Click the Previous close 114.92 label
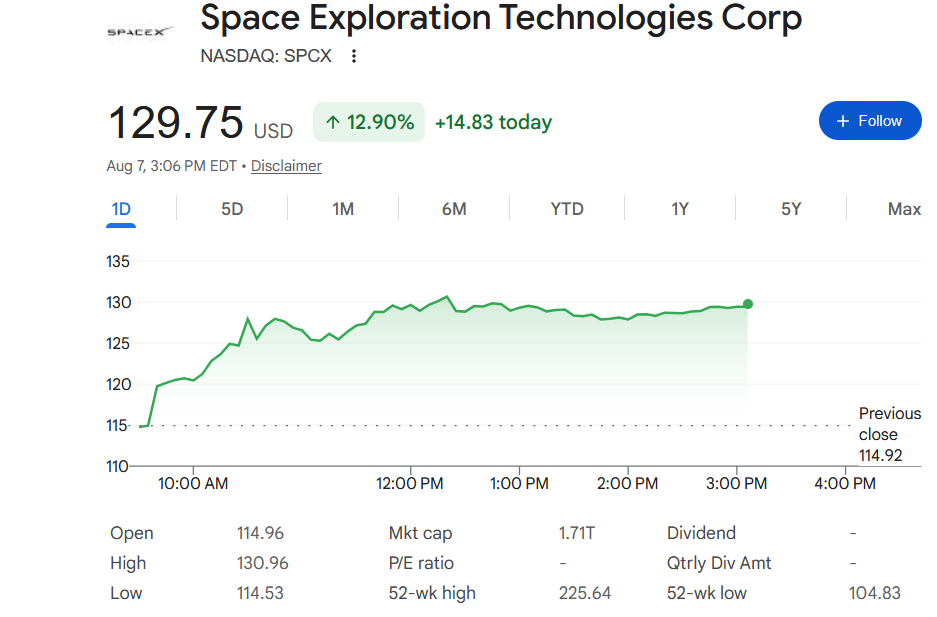This screenshot has width=937, height=617. [x=889, y=434]
